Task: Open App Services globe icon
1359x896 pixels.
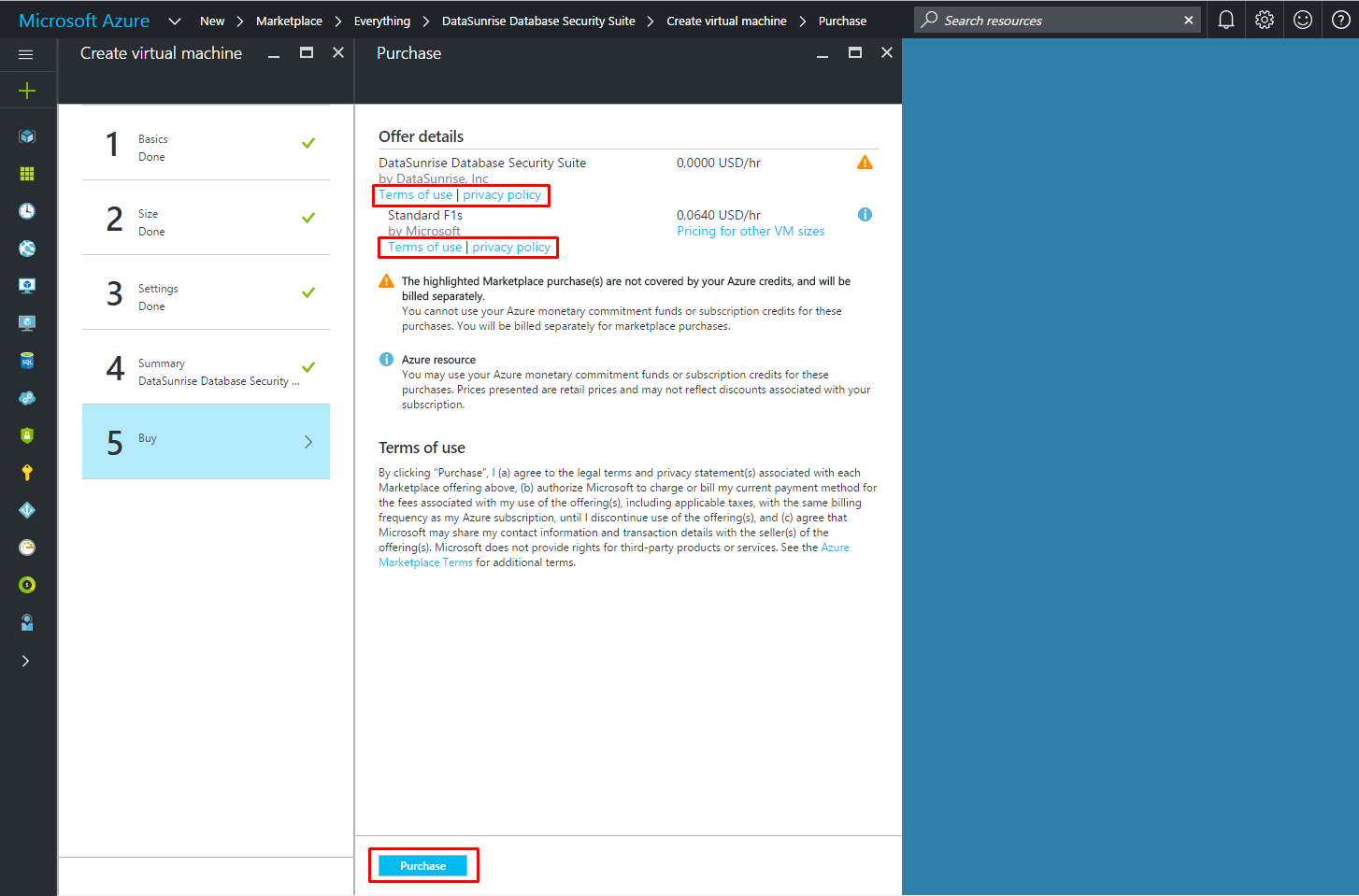Action: click(27, 249)
